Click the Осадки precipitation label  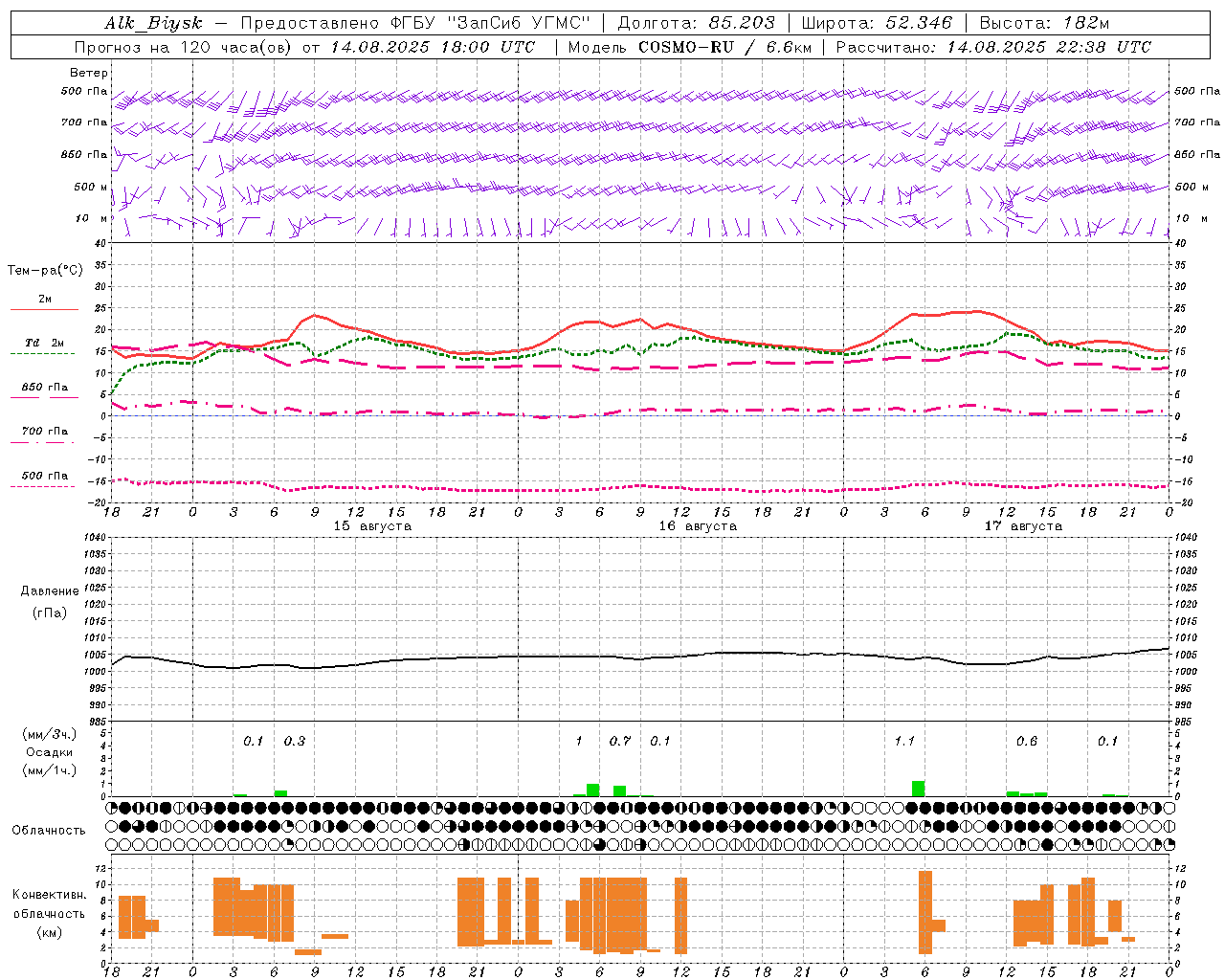click(x=50, y=752)
